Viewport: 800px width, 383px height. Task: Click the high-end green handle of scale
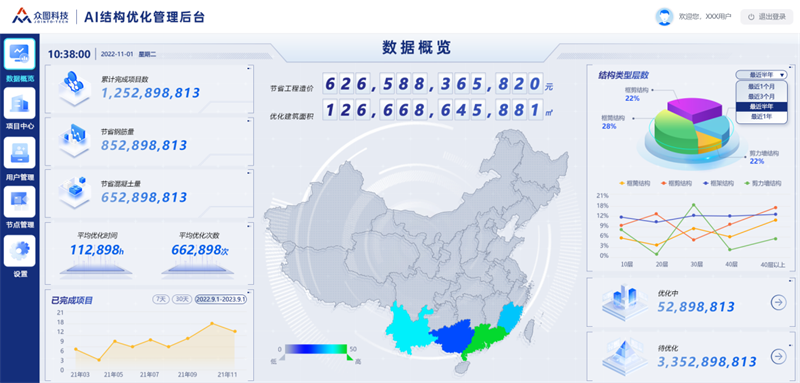[350, 358]
